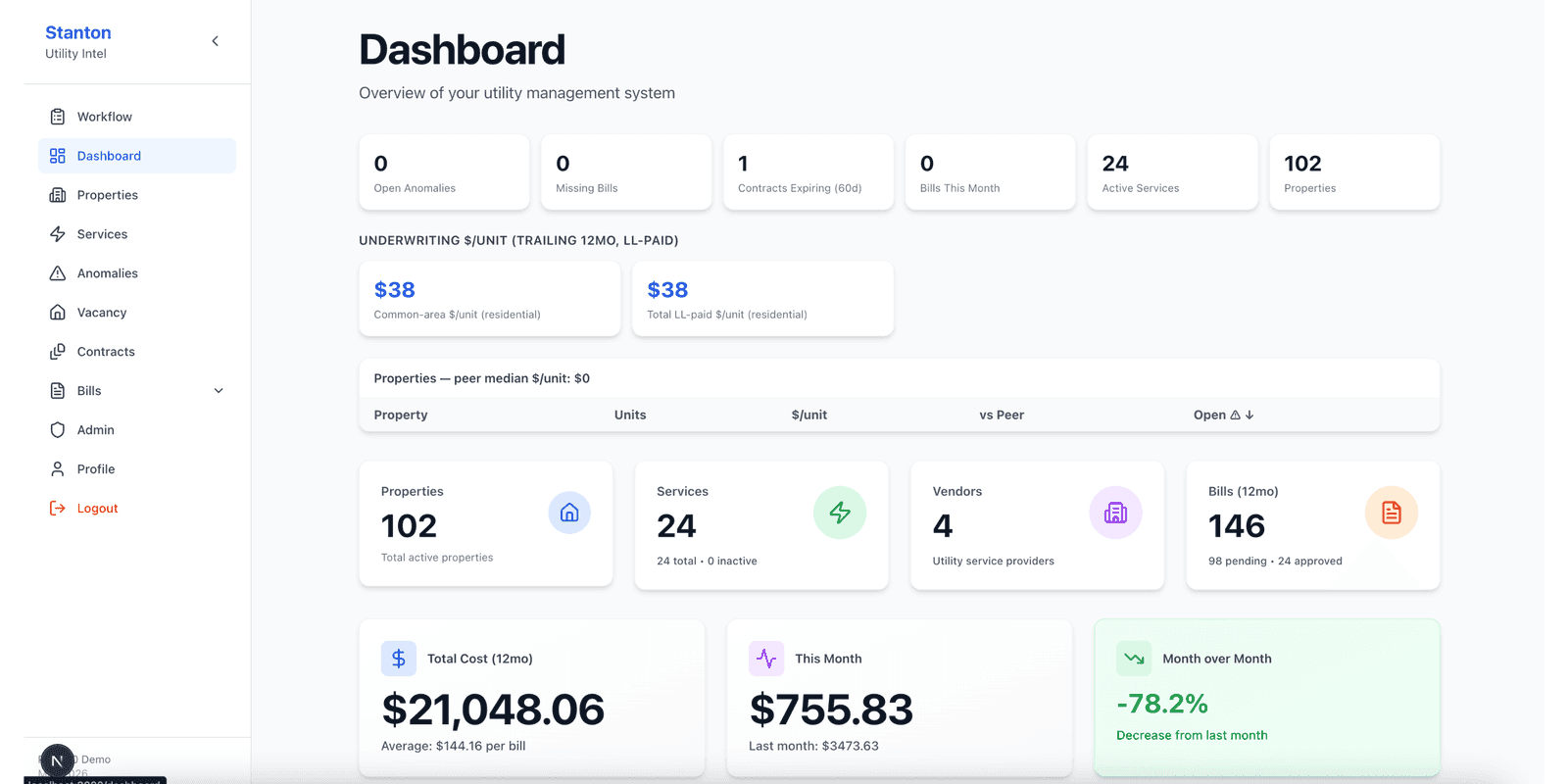Image resolution: width=1568 pixels, height=784 pixels.
Task: Click the blue home icon on Properties card
Action: (x=569, y=513)
